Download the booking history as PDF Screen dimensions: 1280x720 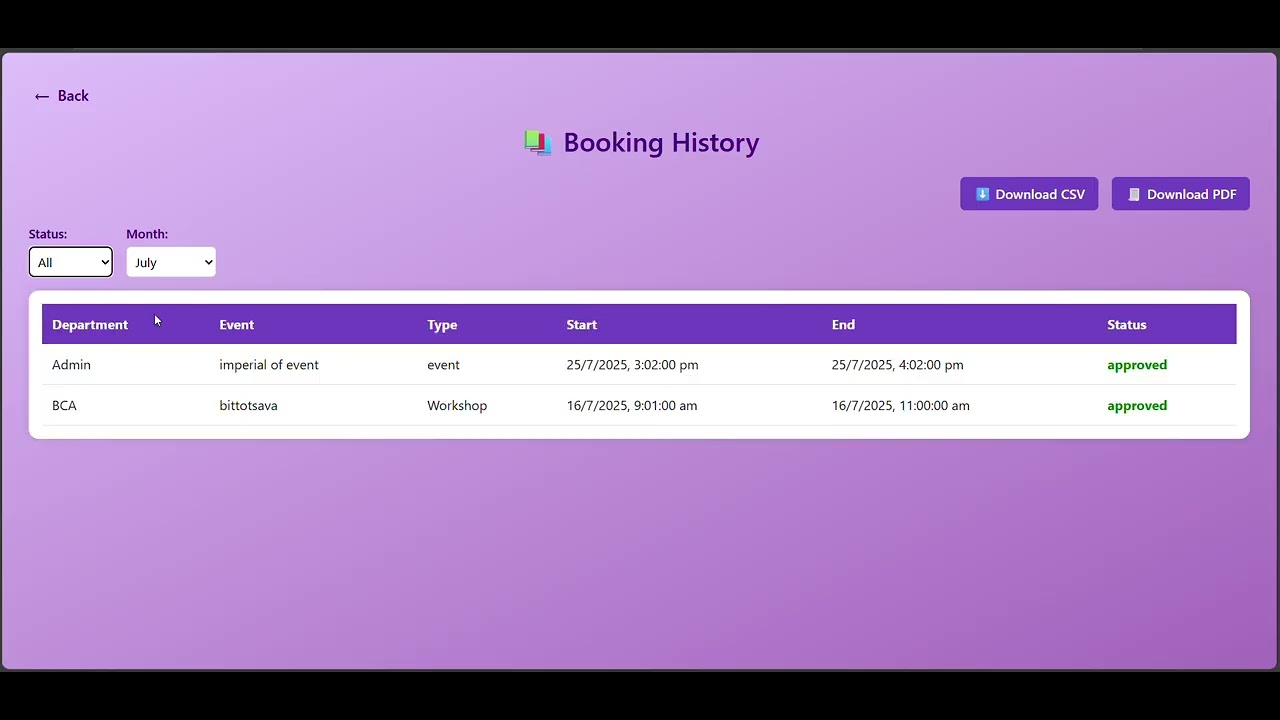pyautogui.click(x=1181, y=194)
